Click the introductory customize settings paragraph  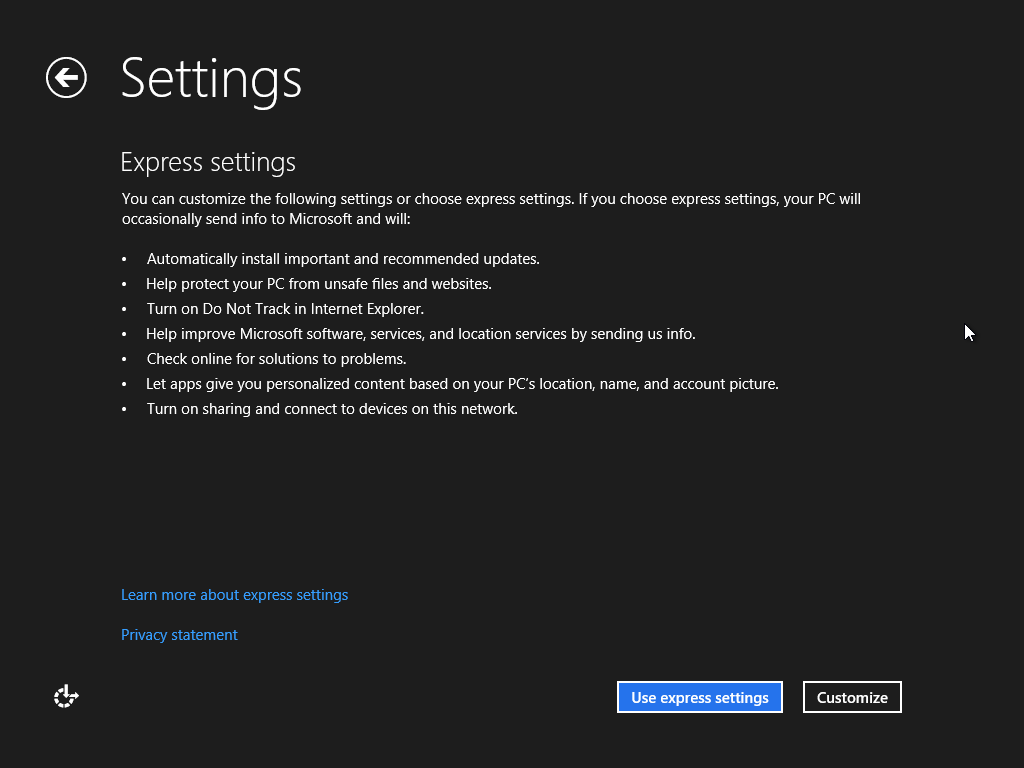click(x=490, y=208)
